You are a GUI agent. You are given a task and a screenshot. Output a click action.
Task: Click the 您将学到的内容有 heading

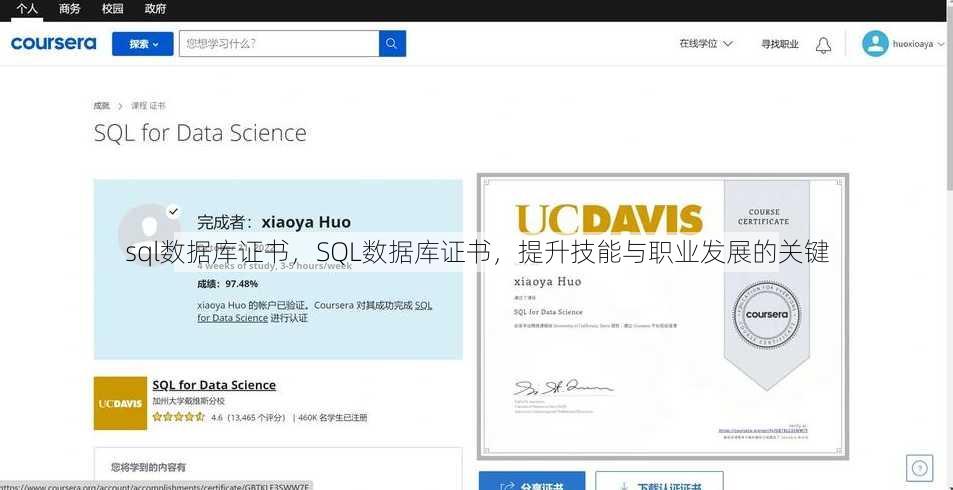point(148,468)
